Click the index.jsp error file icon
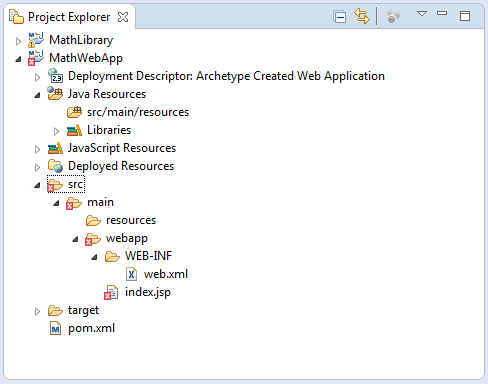The width and height of the screenshot is (488, 384). pos(111,292)
